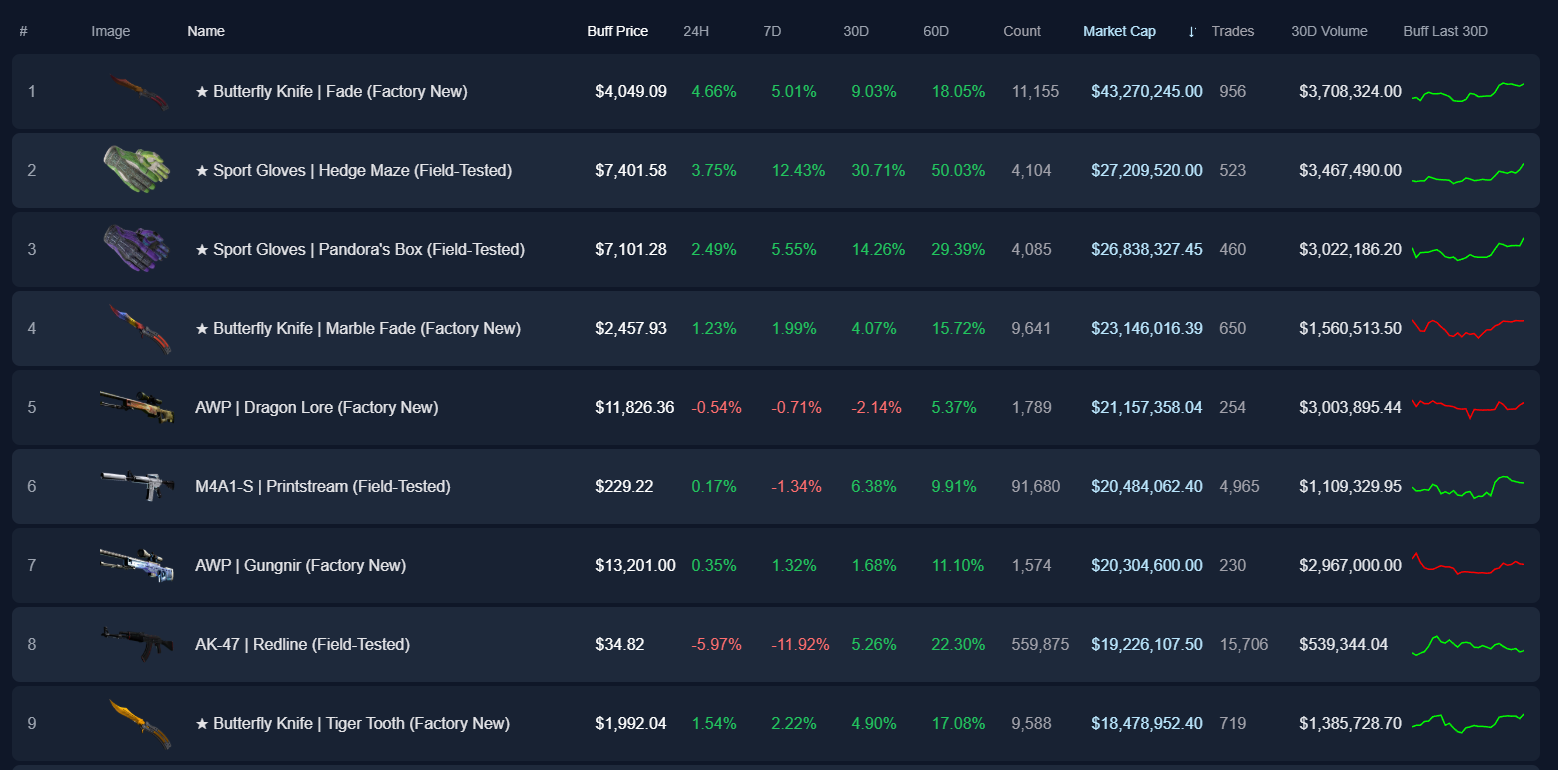Click the AWP Gungnir image
Image resolution: width=1558 pixels, height=770 pixels.
(137, 564)
